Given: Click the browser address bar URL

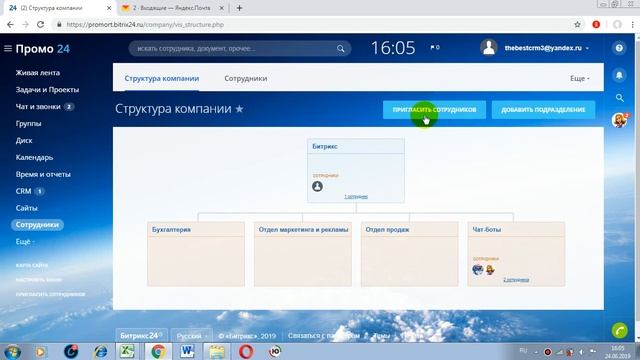Looking at the screenshot, I should (x=145, y=24).
